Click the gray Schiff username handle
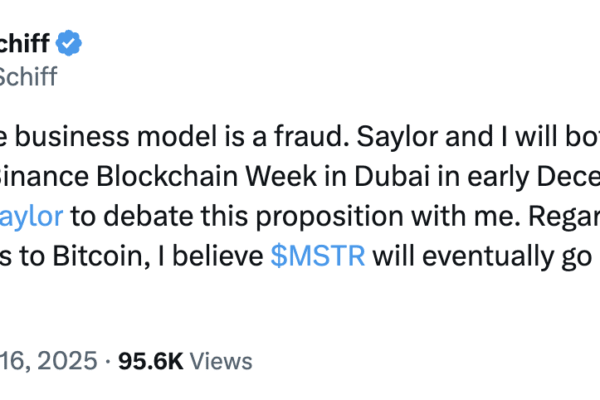 28,74
